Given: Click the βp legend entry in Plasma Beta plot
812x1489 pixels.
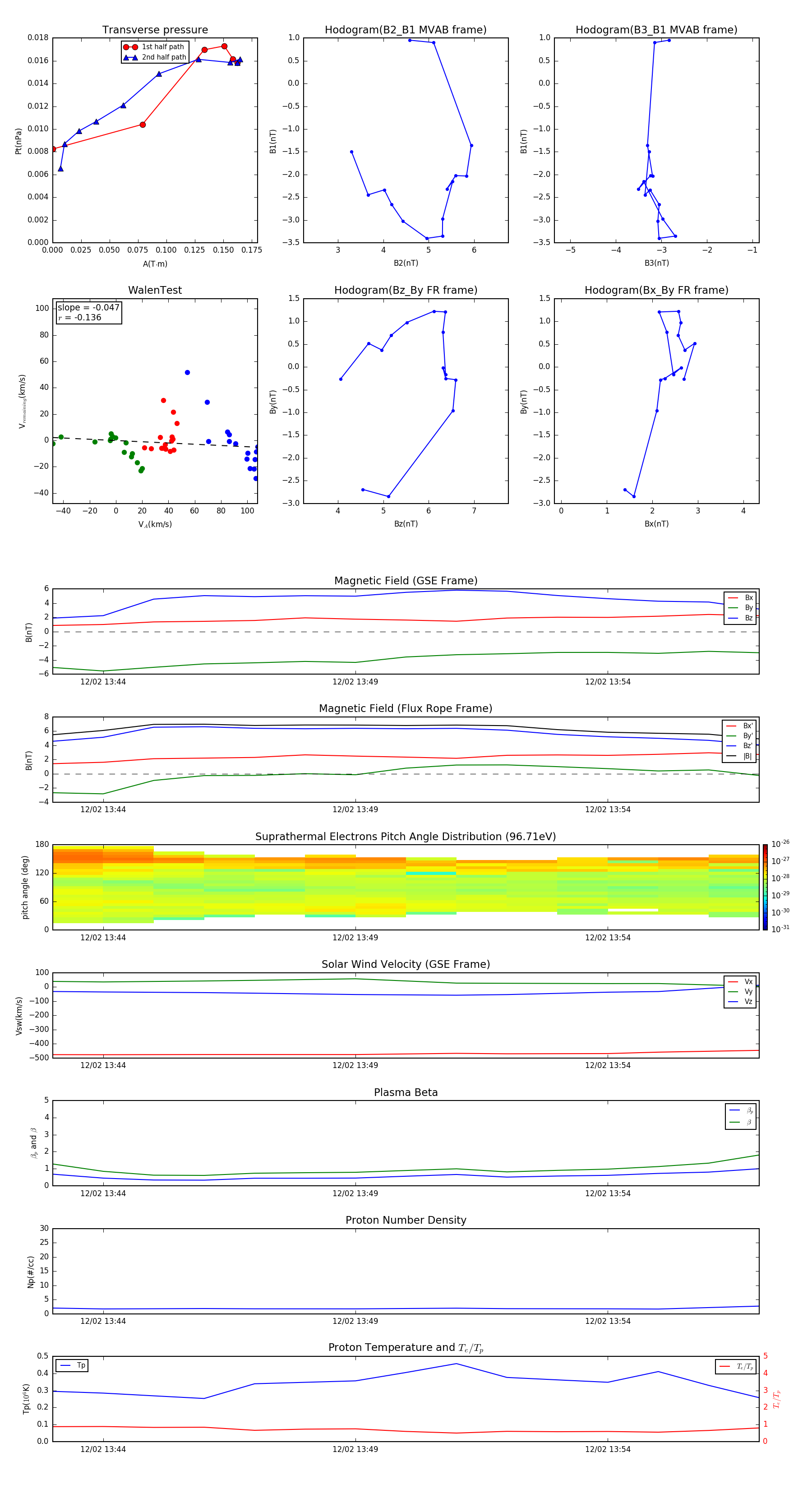Looking at the screenshot, I should pyautogui.click(x=742, y=1110).
